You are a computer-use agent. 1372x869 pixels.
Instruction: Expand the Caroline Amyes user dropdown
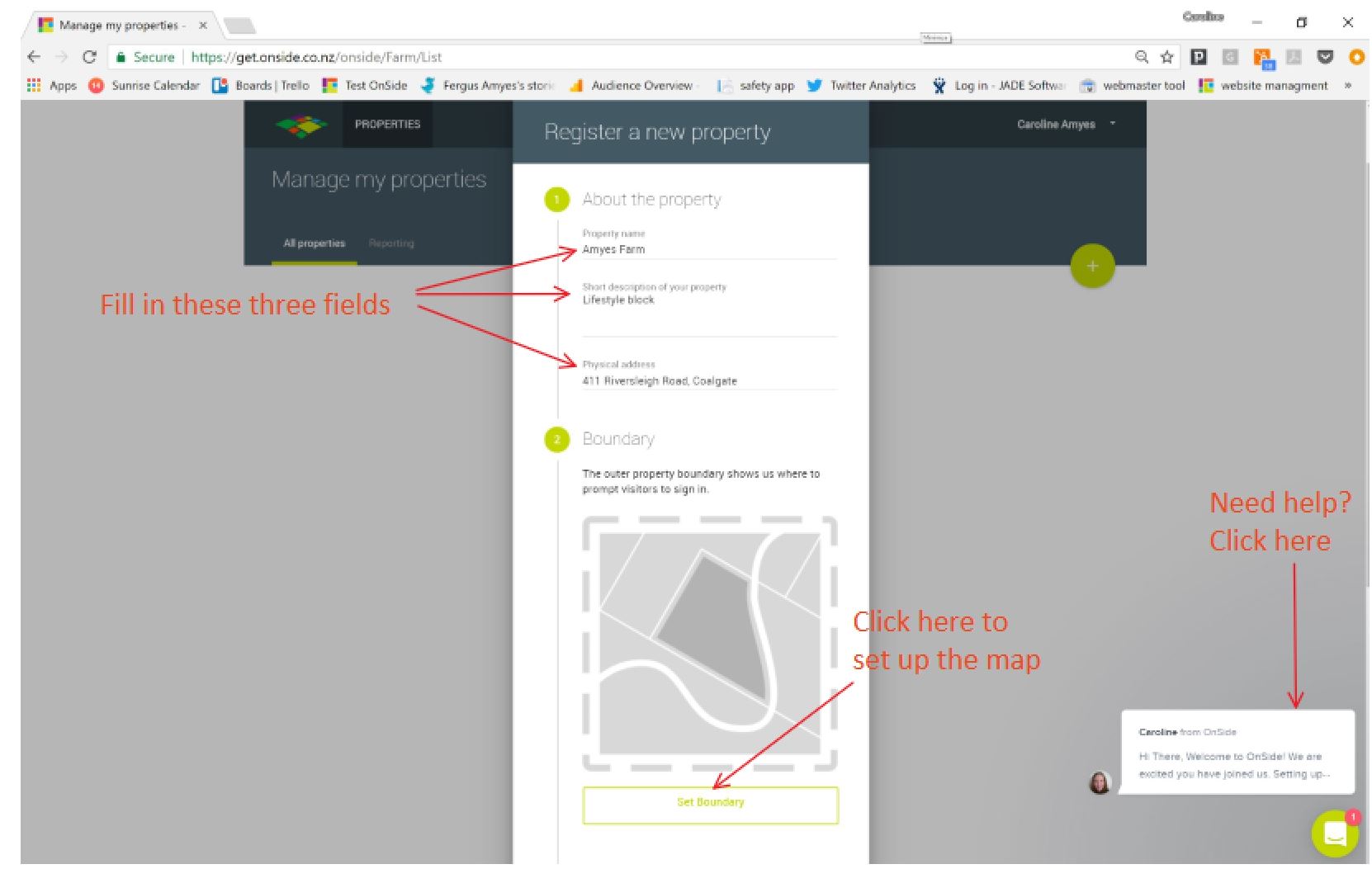(x=1065, y=125)
